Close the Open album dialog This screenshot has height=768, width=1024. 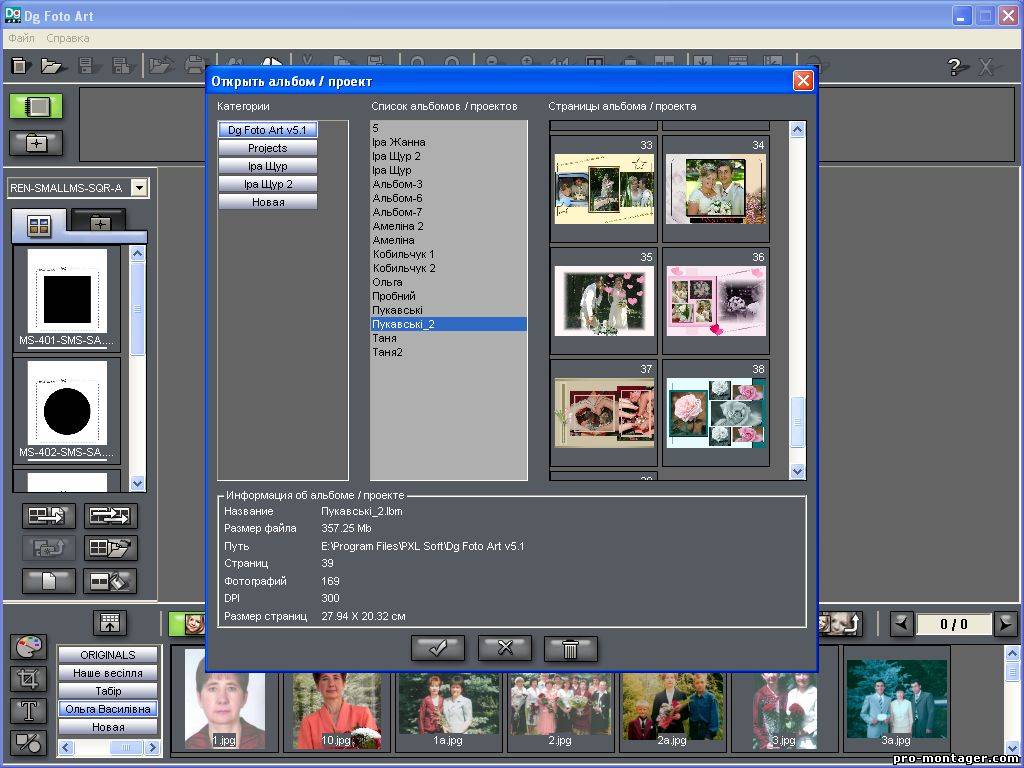803,81
